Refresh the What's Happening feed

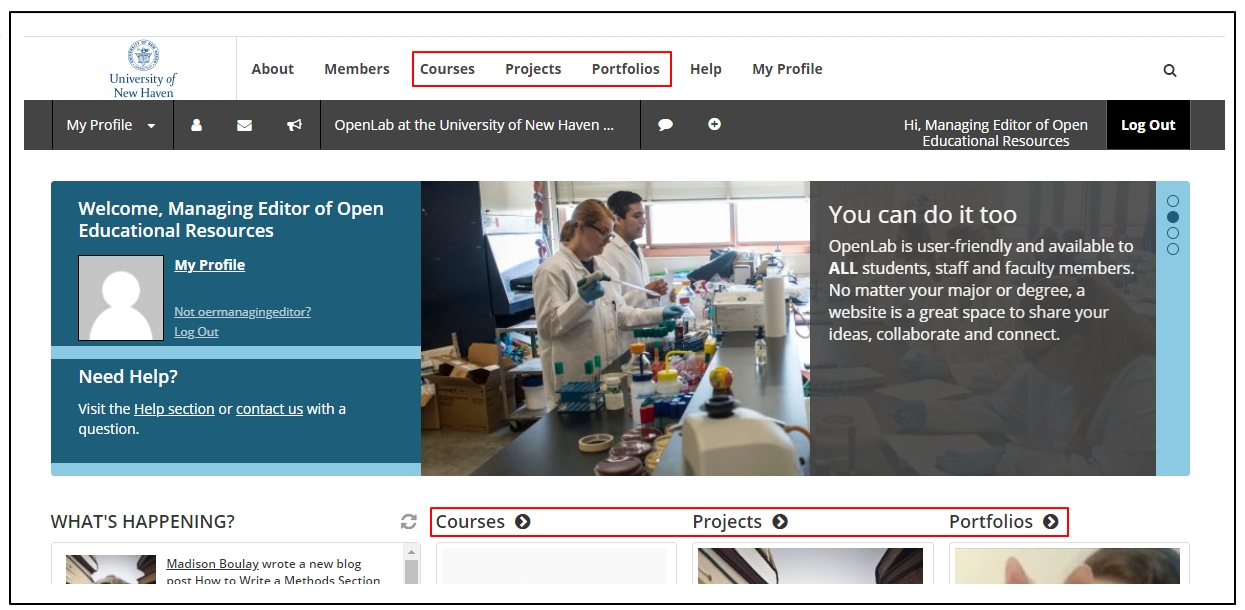408,522
